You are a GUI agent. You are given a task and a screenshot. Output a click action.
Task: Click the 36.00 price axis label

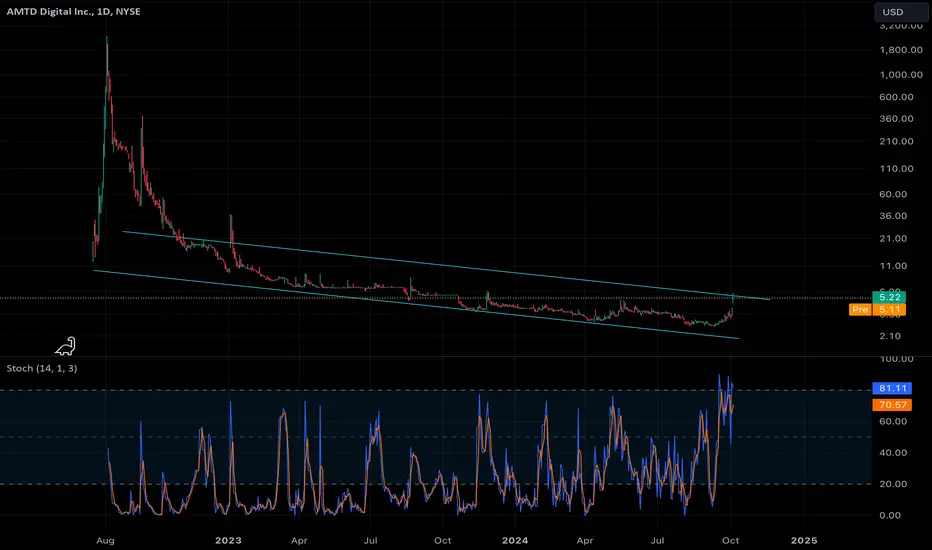(893, 216)
